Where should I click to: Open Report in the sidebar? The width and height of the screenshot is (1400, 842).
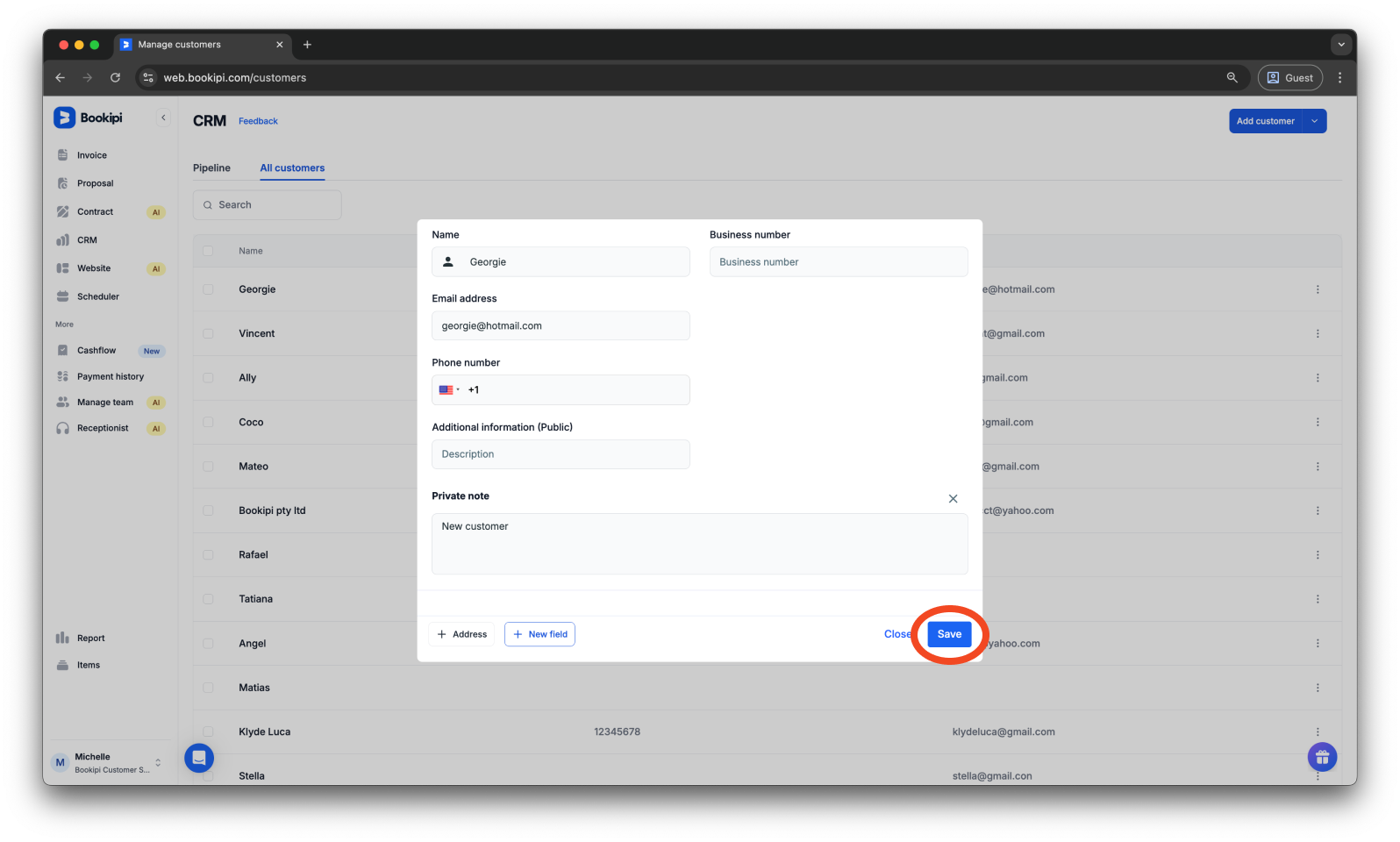90,638
